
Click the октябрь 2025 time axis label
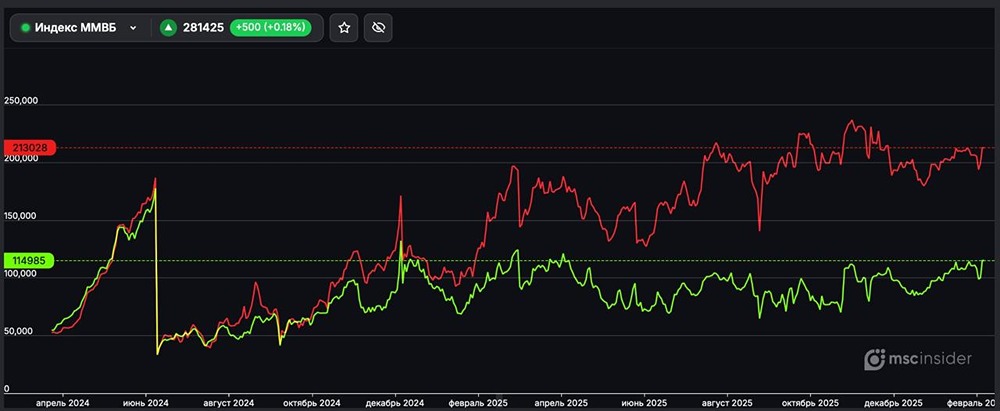tap(809, 402)
